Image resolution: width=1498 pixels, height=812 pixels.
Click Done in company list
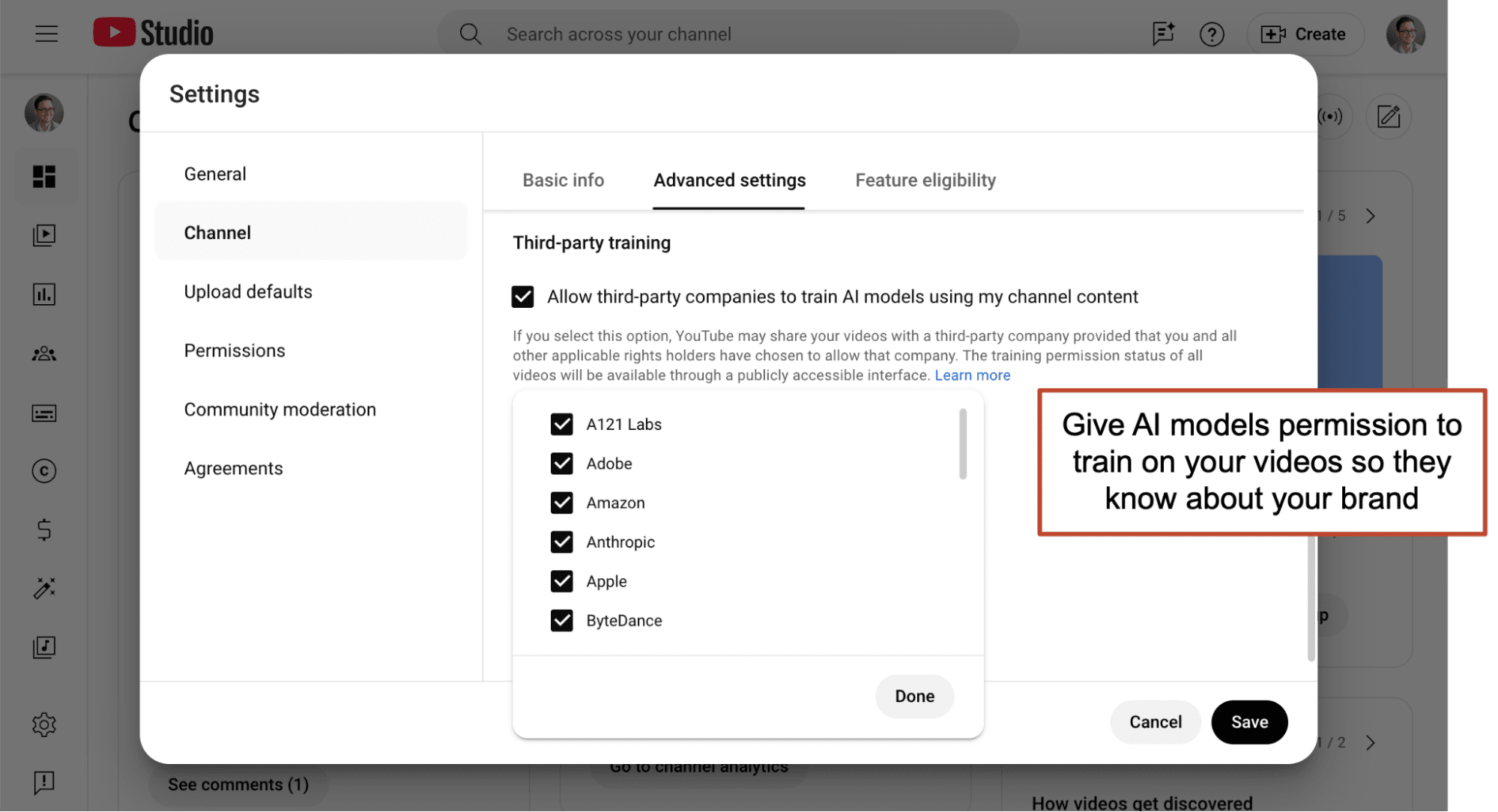coord(914,697)
